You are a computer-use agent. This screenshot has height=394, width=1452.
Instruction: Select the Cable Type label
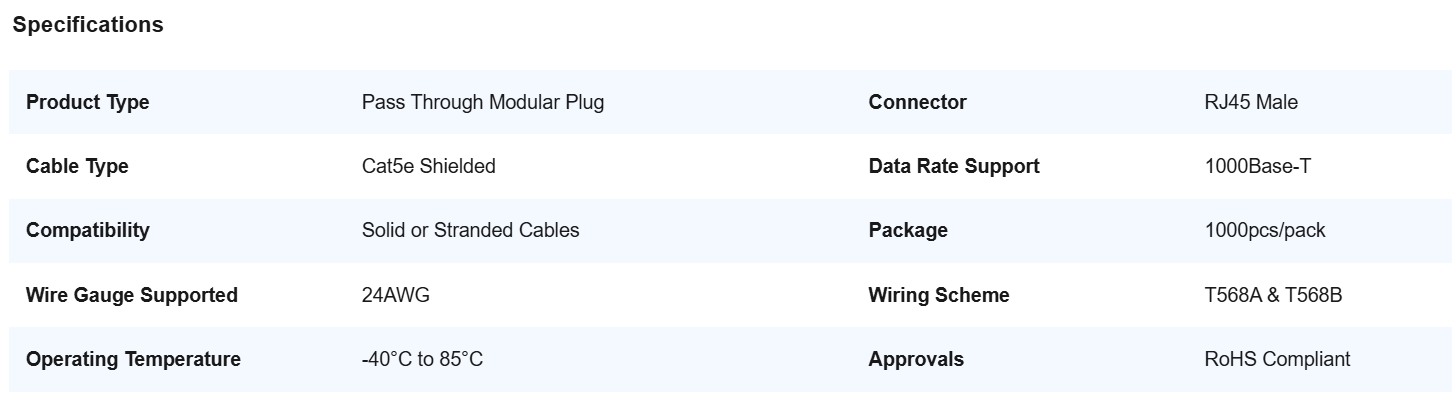(x=77, y=166)
